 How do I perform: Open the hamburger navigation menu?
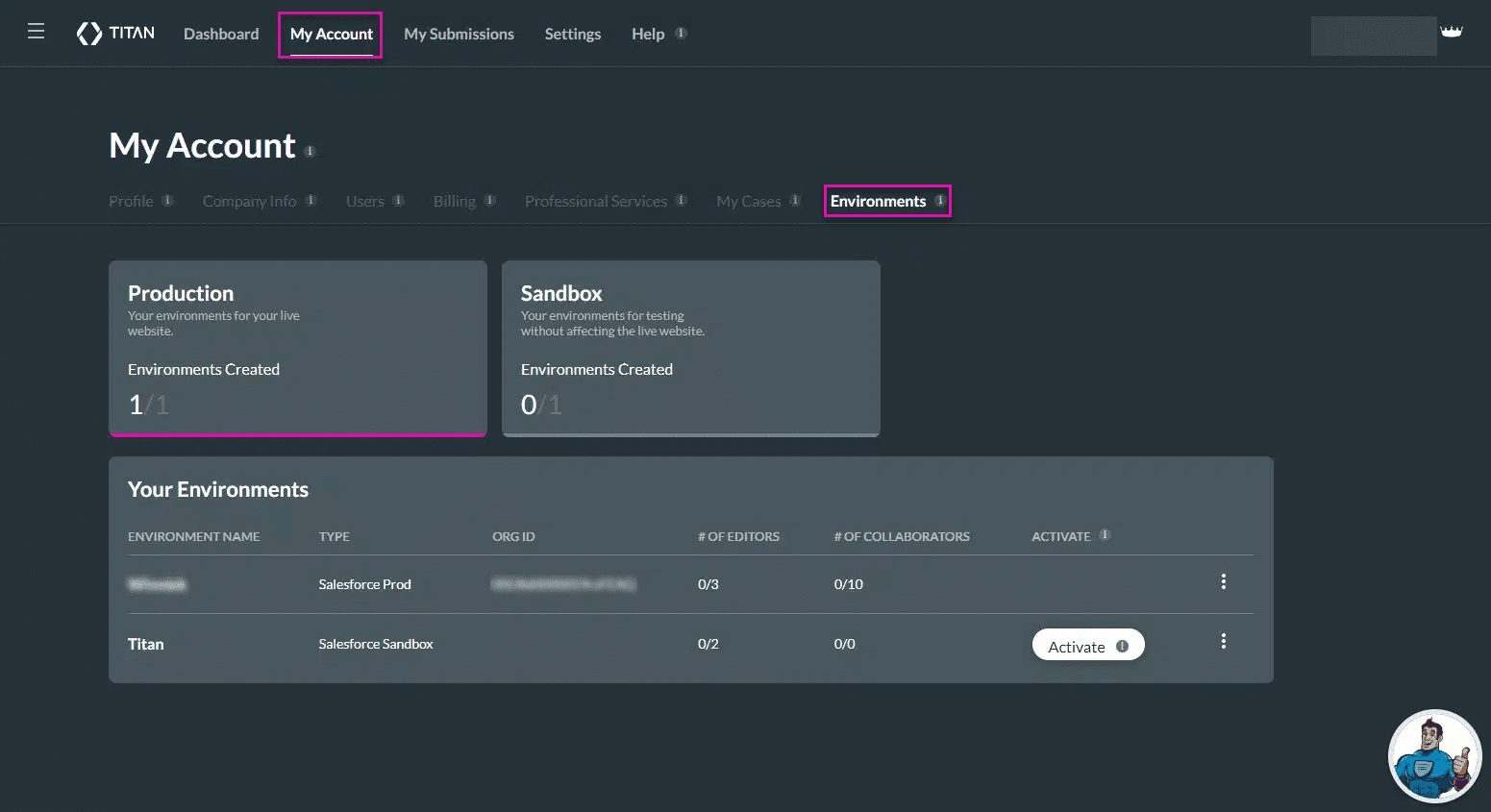[x=36, y=32]
